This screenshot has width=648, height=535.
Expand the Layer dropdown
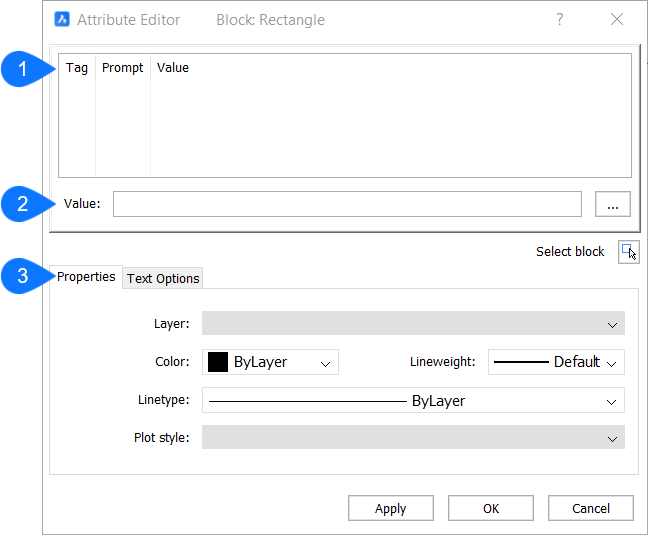(413, 324)
